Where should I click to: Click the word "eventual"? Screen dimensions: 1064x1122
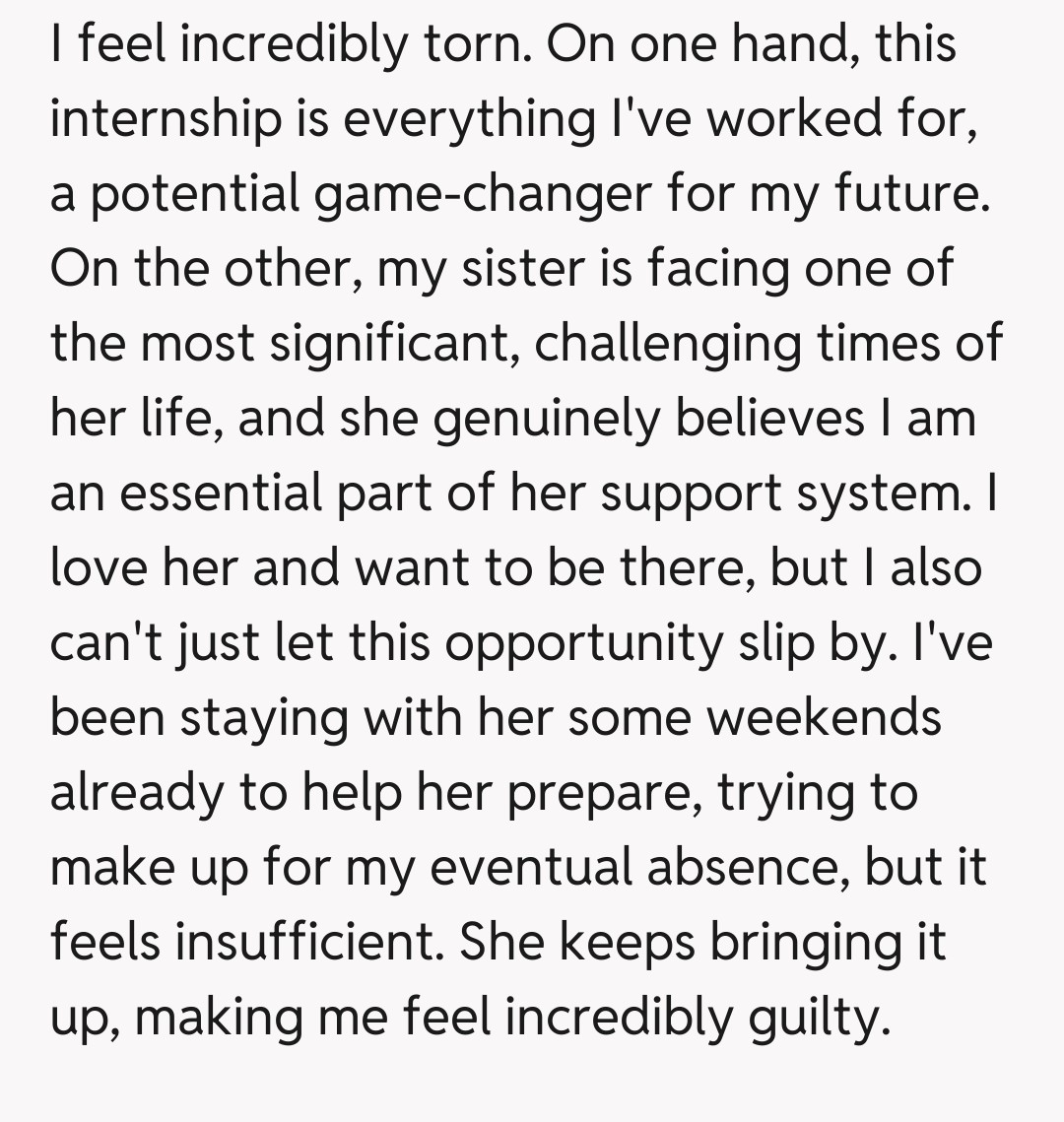pyautogui.click(x=522, y=868)
